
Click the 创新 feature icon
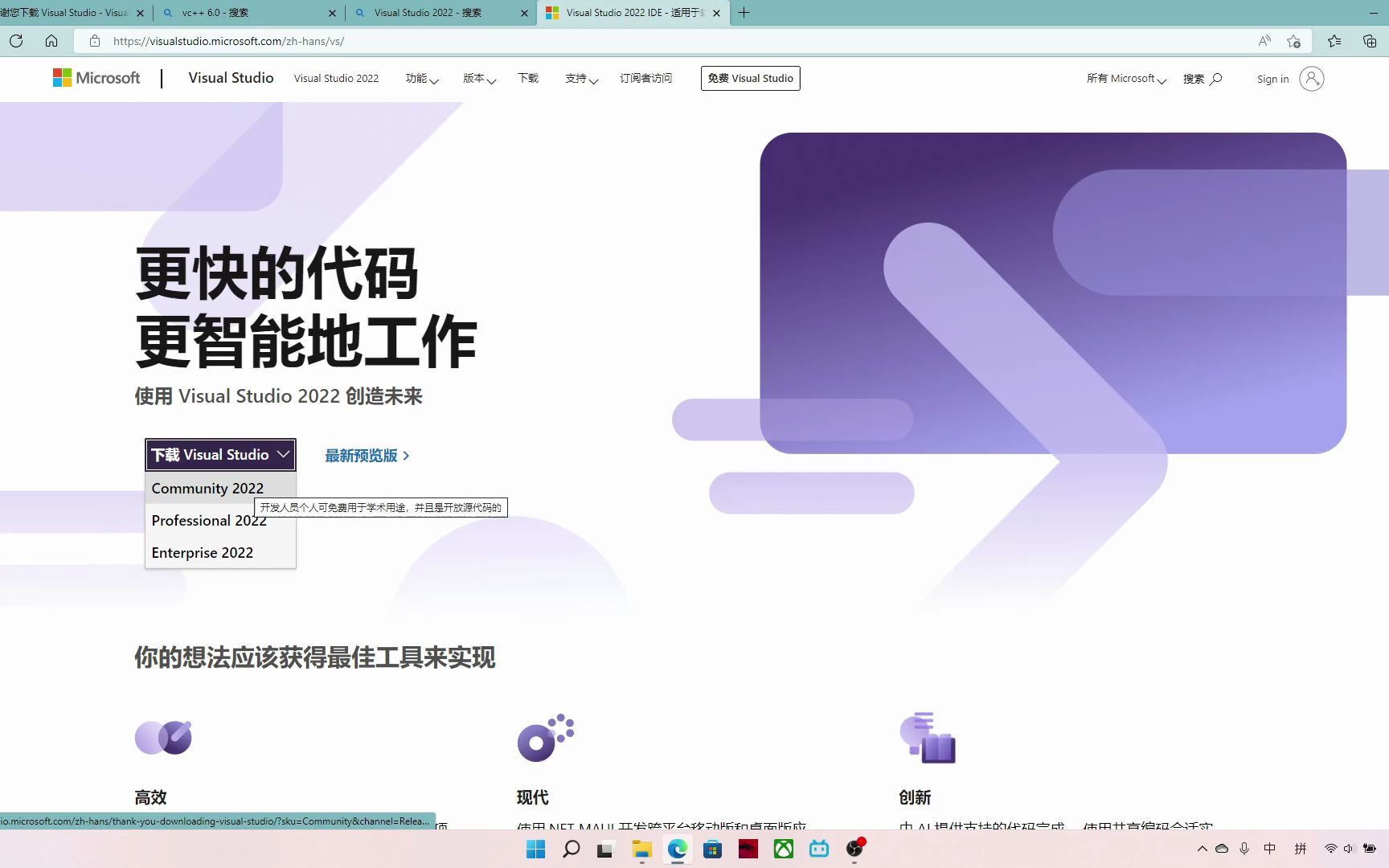[x=928, y=738]
